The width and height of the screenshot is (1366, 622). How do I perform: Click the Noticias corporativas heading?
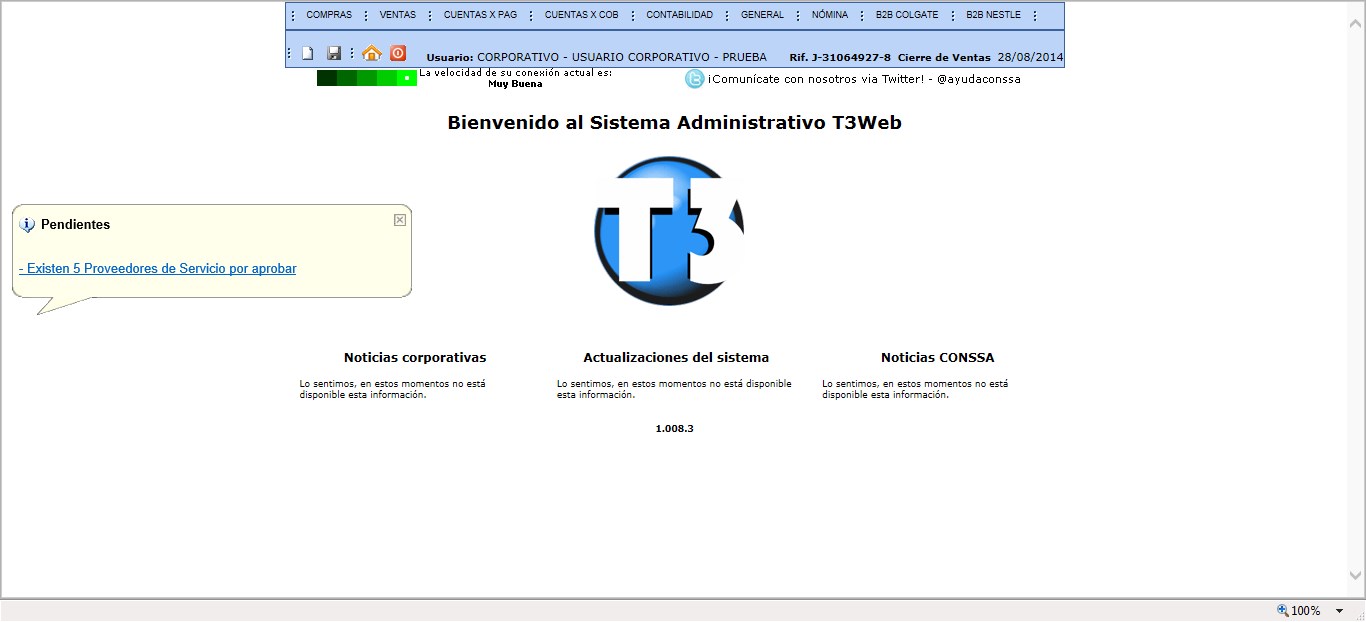[x=415, y=357]
